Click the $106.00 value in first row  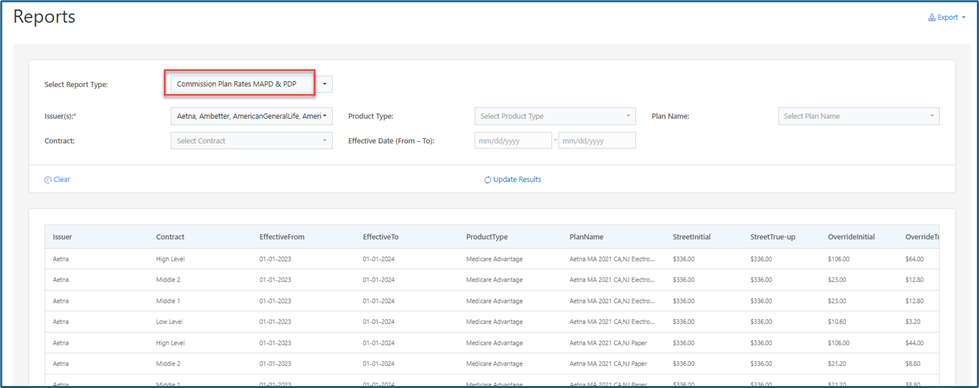coord(838,259)
